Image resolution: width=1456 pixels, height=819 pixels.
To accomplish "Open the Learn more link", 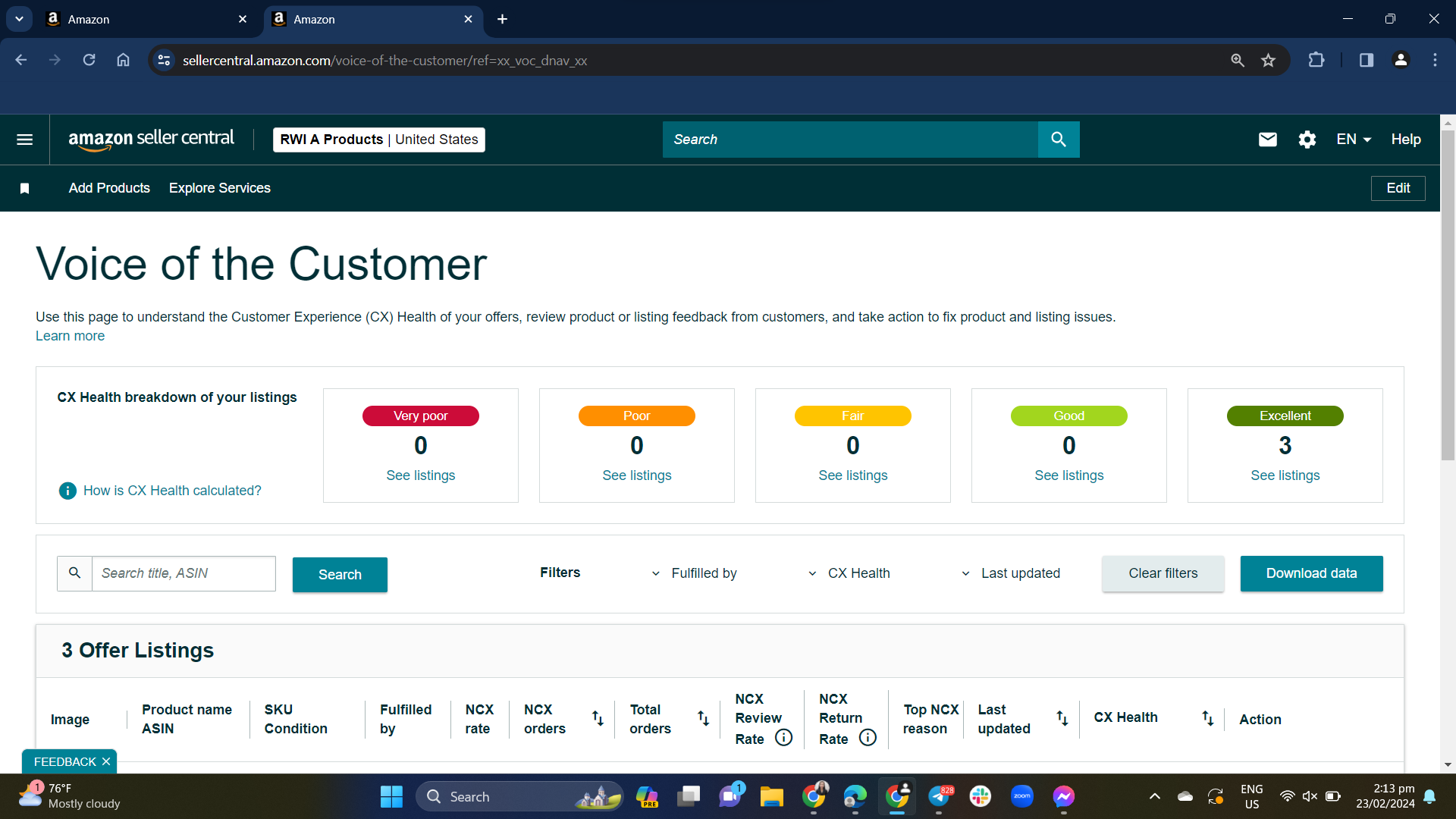I will tap(70, 336).
